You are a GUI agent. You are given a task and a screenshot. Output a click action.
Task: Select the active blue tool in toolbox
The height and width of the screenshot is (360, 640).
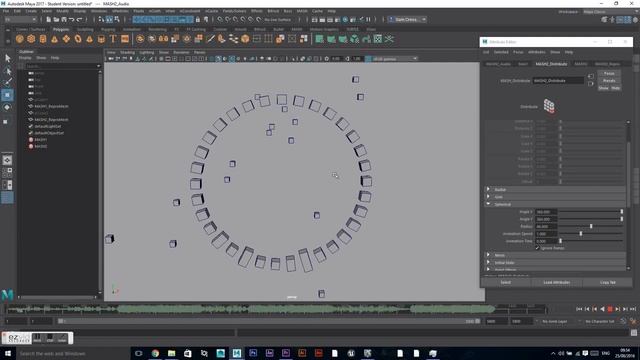pyautogui.click(x=7, y=95)
